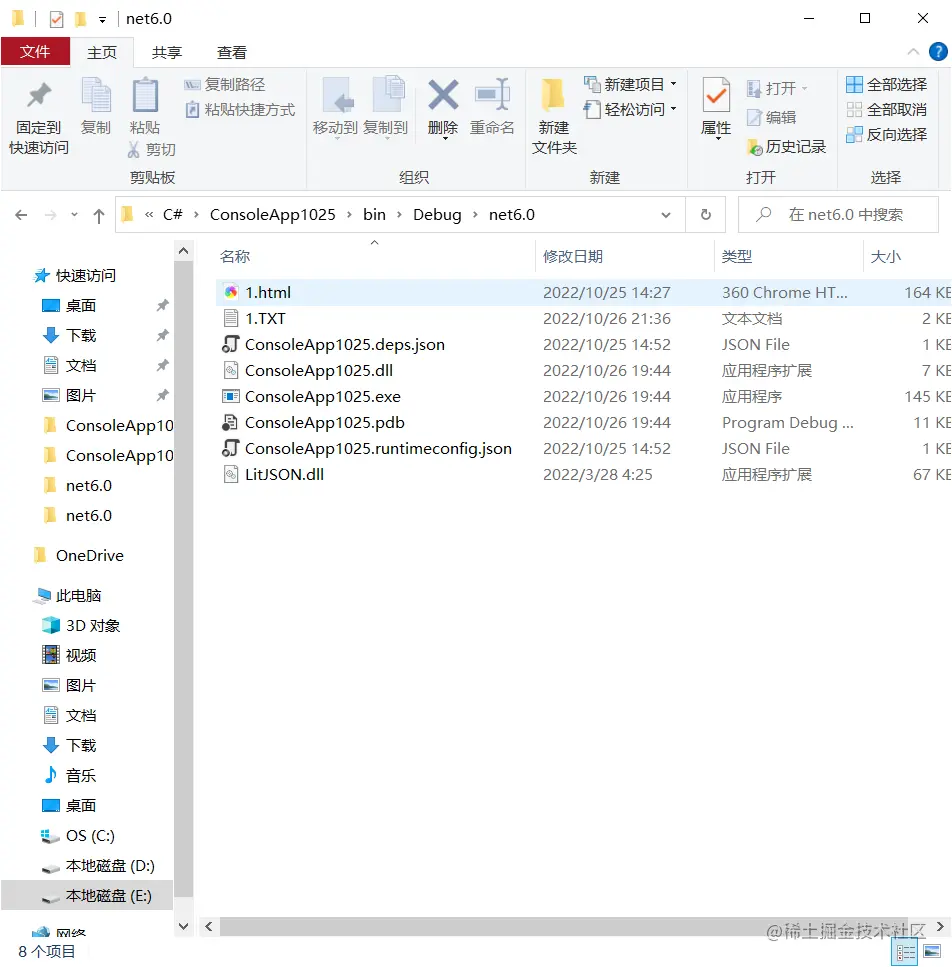Click Copy To (复制到) icon
Viewport: 952px width, 967px height.
click(x=387, y=94)
